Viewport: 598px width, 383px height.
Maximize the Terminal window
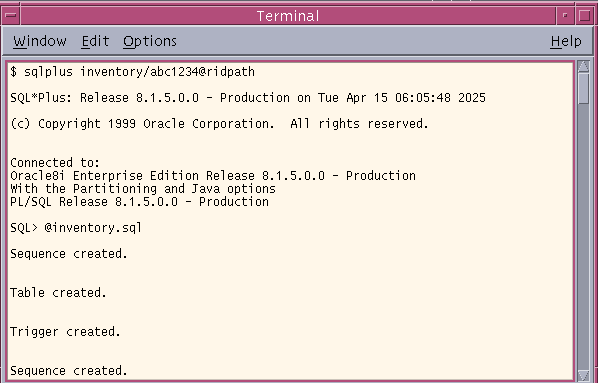(585, 16)
